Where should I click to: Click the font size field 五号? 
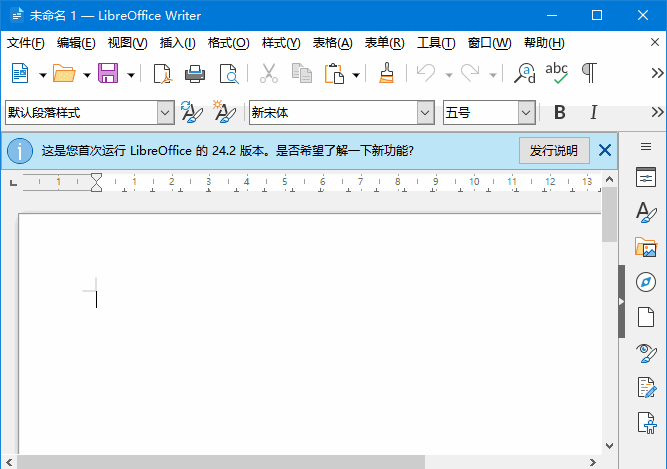tap(481, 113)
